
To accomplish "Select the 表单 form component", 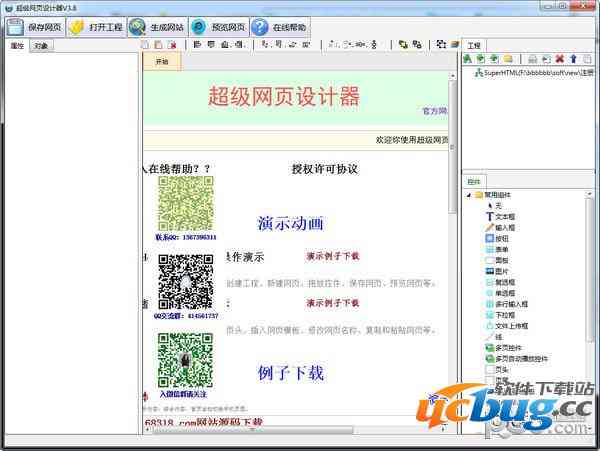I will [497, 249].
